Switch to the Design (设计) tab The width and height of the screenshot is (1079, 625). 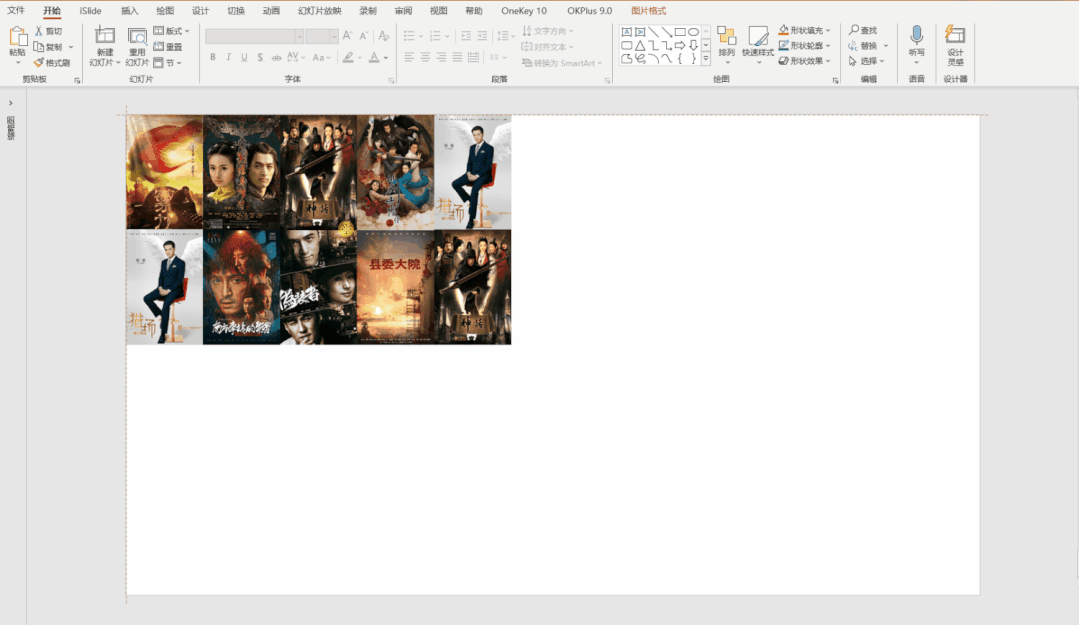click(x=200, y=10)
